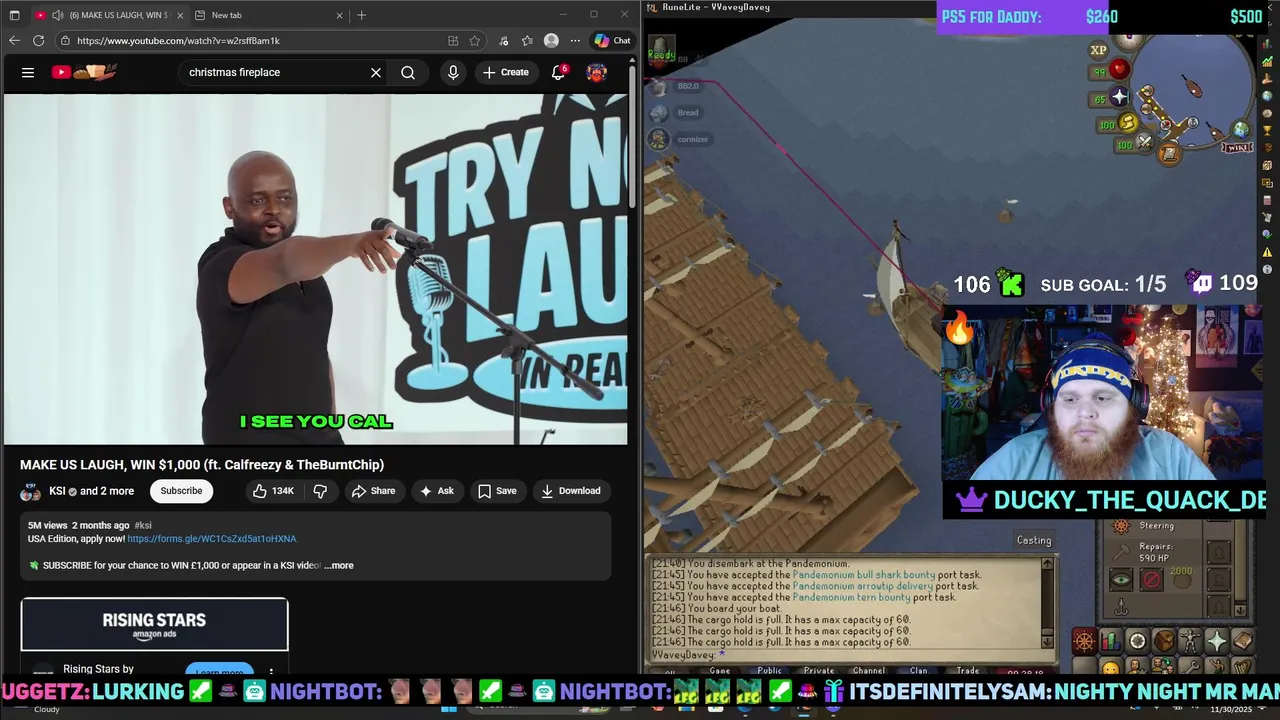The height and width of the screenshot is (720, 1280).
Task: Click the Repairs hammer icon
Action: click(x=1121, y=552)
